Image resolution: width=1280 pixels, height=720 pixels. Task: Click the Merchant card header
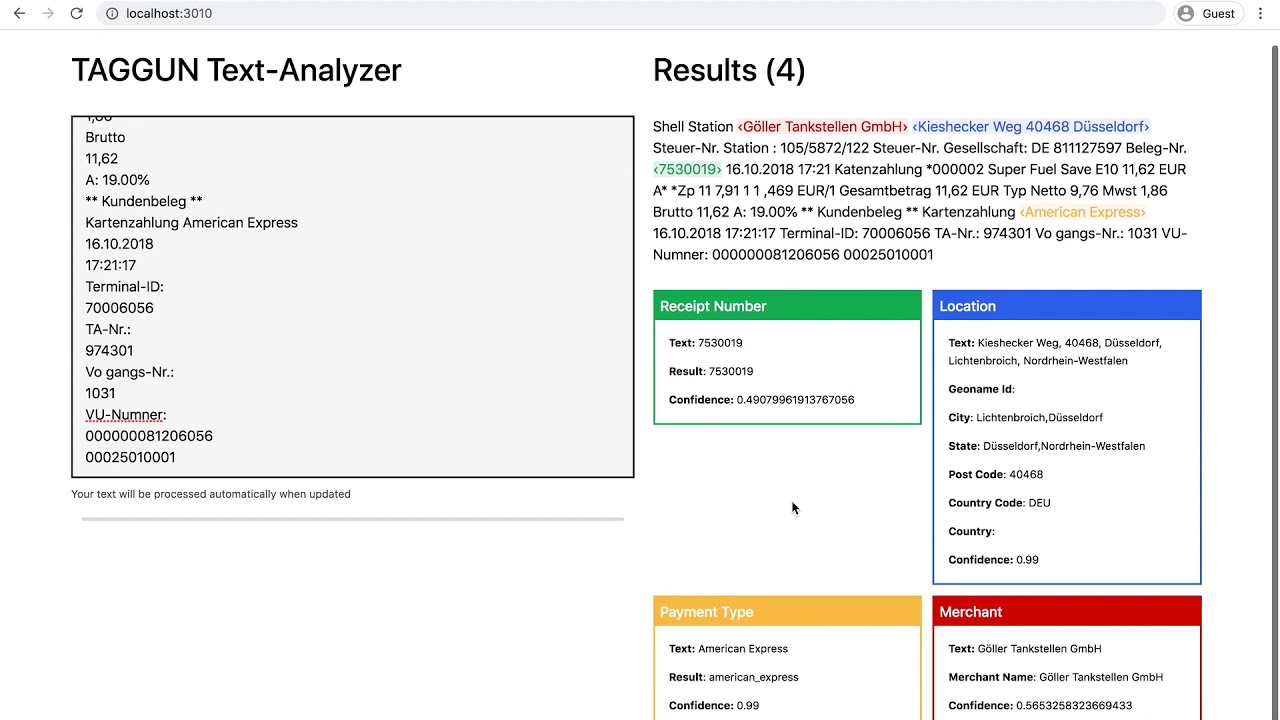1067,612
